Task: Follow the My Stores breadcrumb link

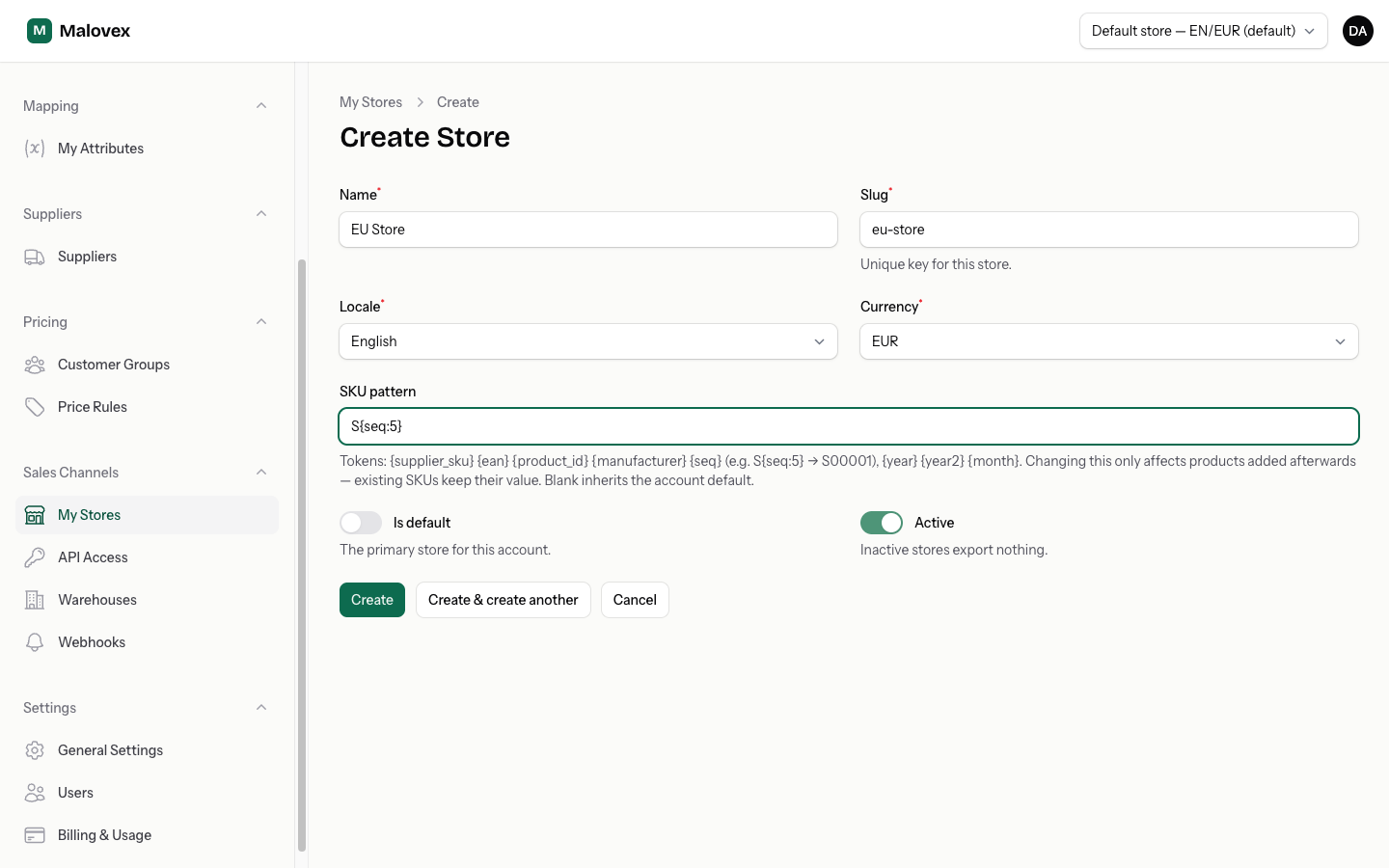Action: (x=370, y=102)
